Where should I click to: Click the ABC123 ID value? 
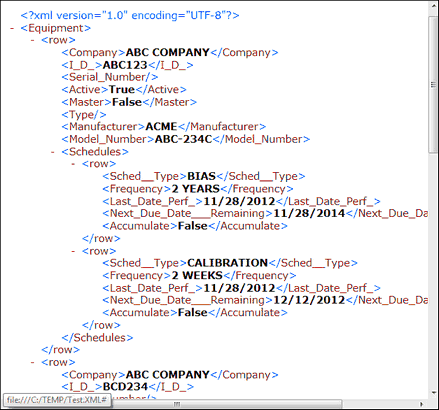[125, 65]
